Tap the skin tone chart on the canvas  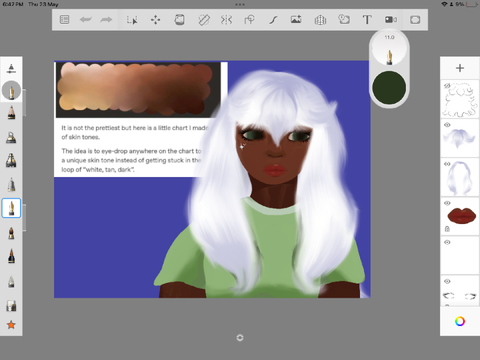[x=138, y=89]
